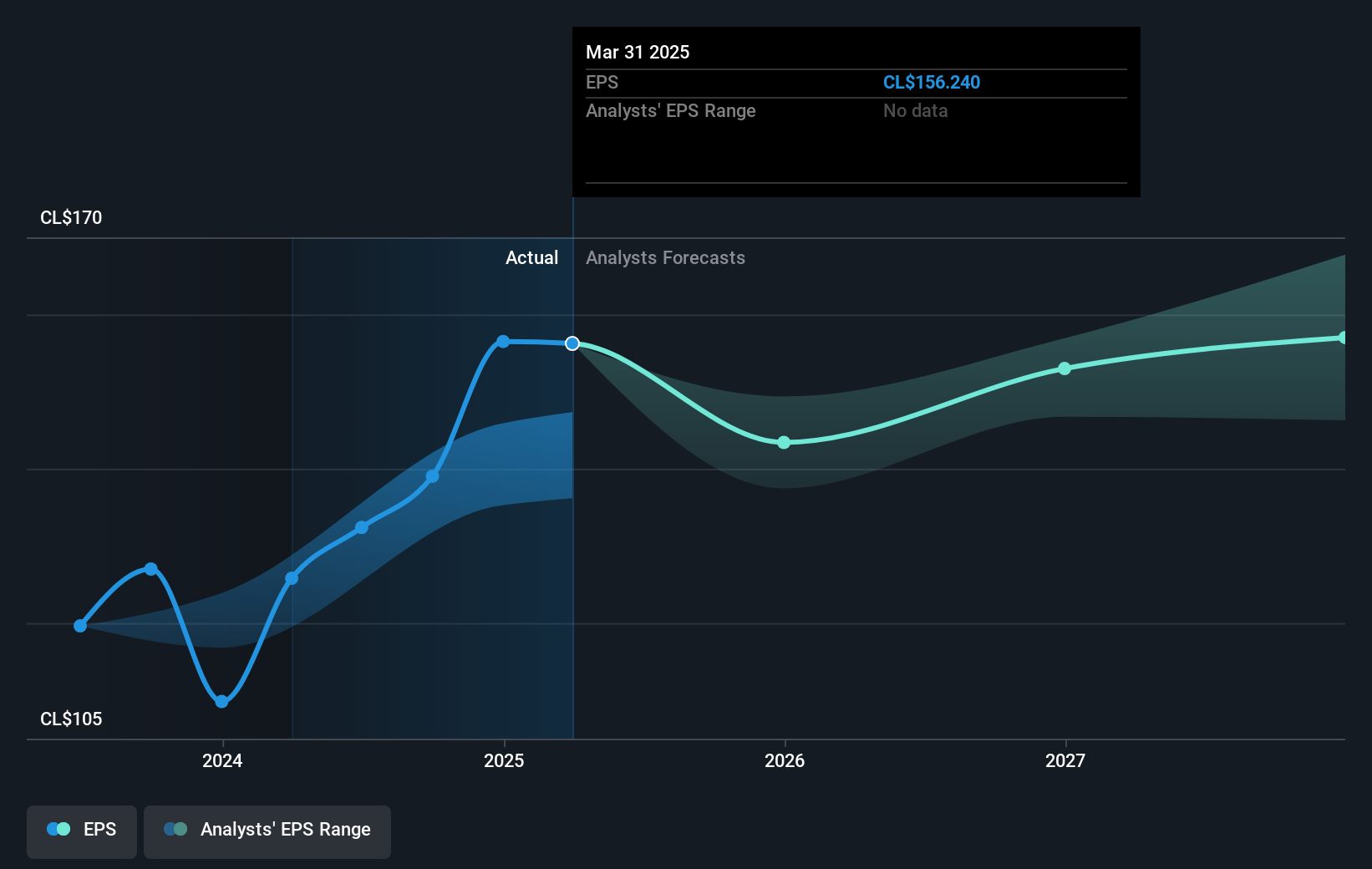This screenshot has width=1372, height=869.
Task: Select the EPS point at the Actual region start
Action: tap(292, 578)
